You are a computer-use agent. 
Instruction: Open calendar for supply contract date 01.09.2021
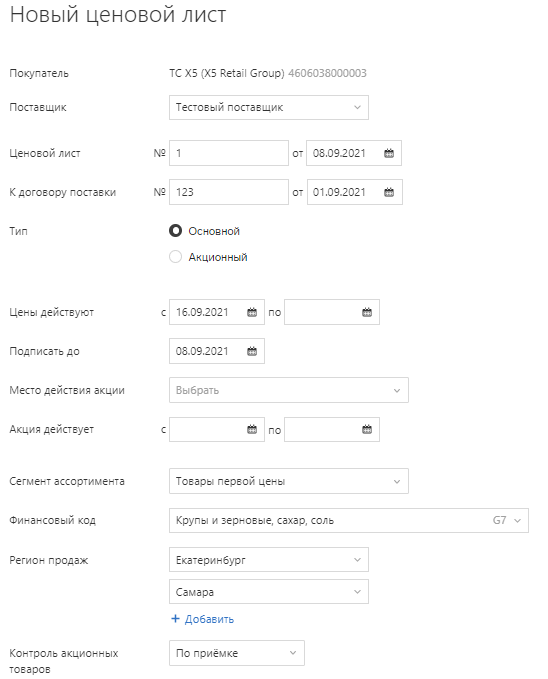coord(389,192)
